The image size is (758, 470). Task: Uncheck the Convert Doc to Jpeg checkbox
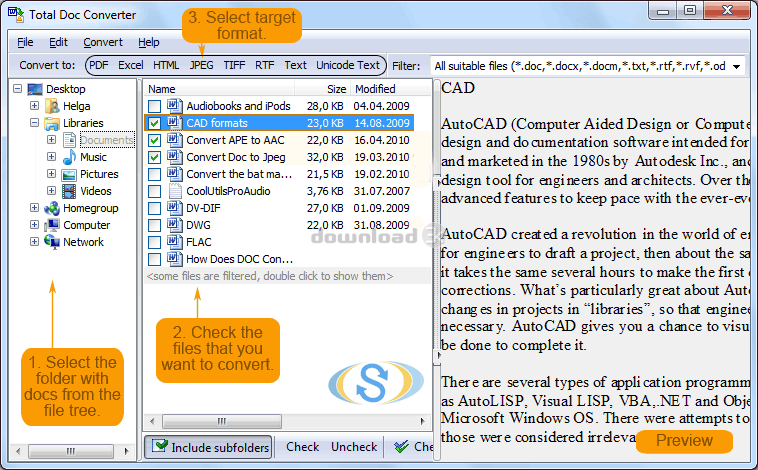click(x=155, y=157)
